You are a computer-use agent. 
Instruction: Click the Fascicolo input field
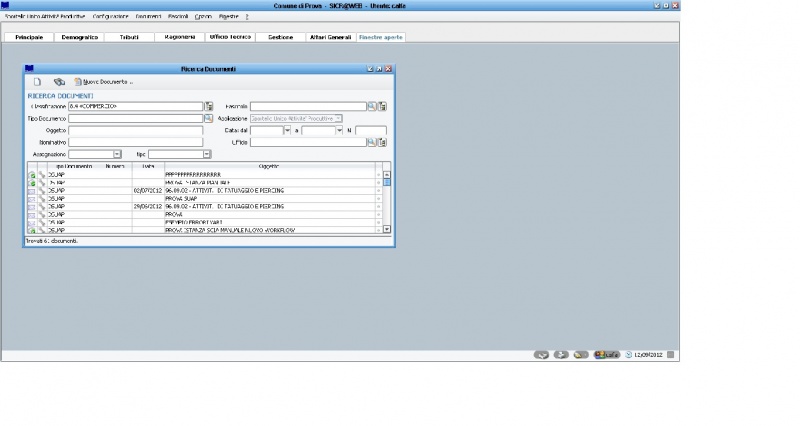point(308,106)
